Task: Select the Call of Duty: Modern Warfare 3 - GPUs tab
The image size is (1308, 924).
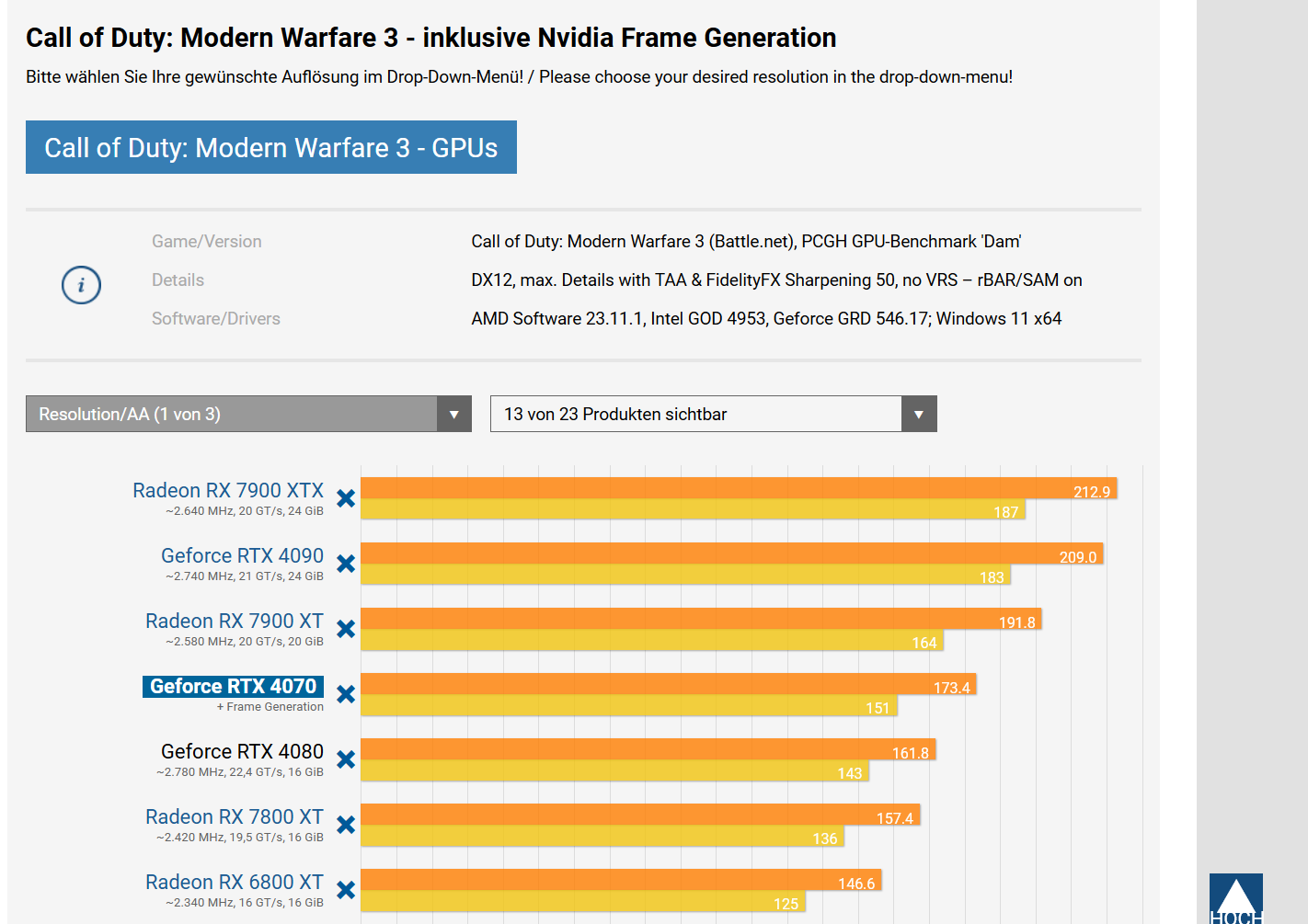Action: 271,147
